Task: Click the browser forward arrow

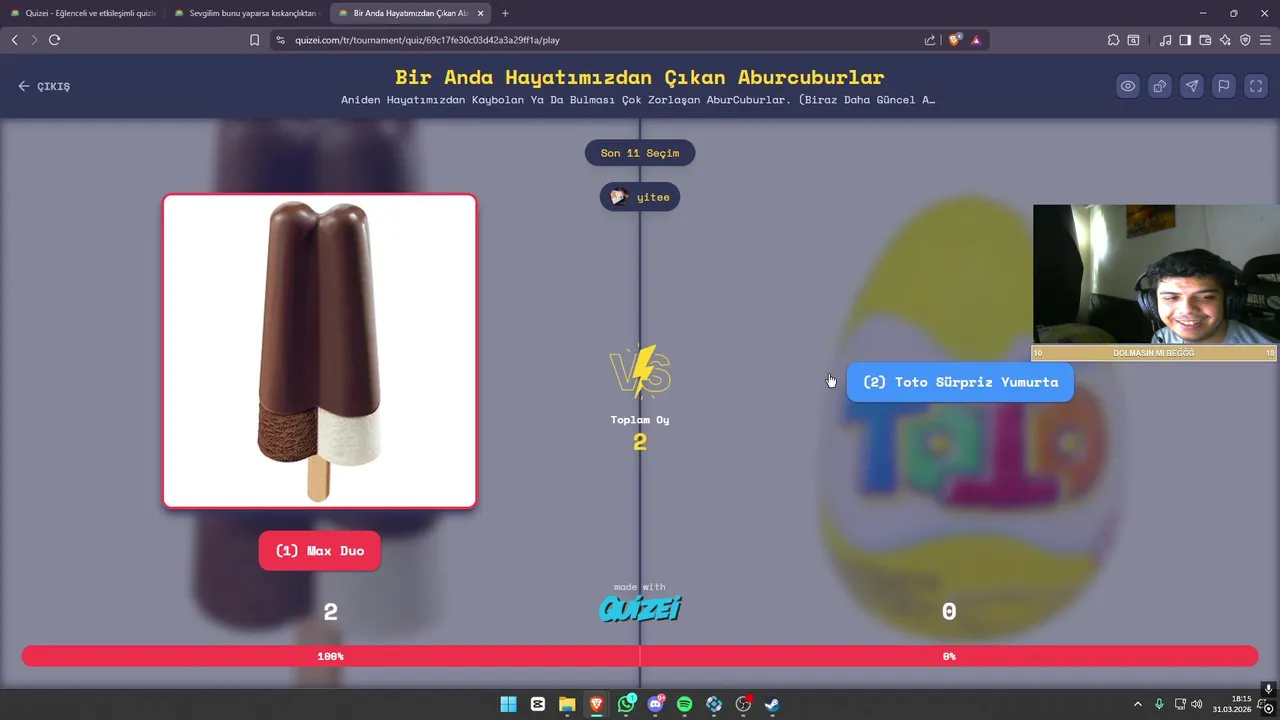Action: (x=34, y=40)
